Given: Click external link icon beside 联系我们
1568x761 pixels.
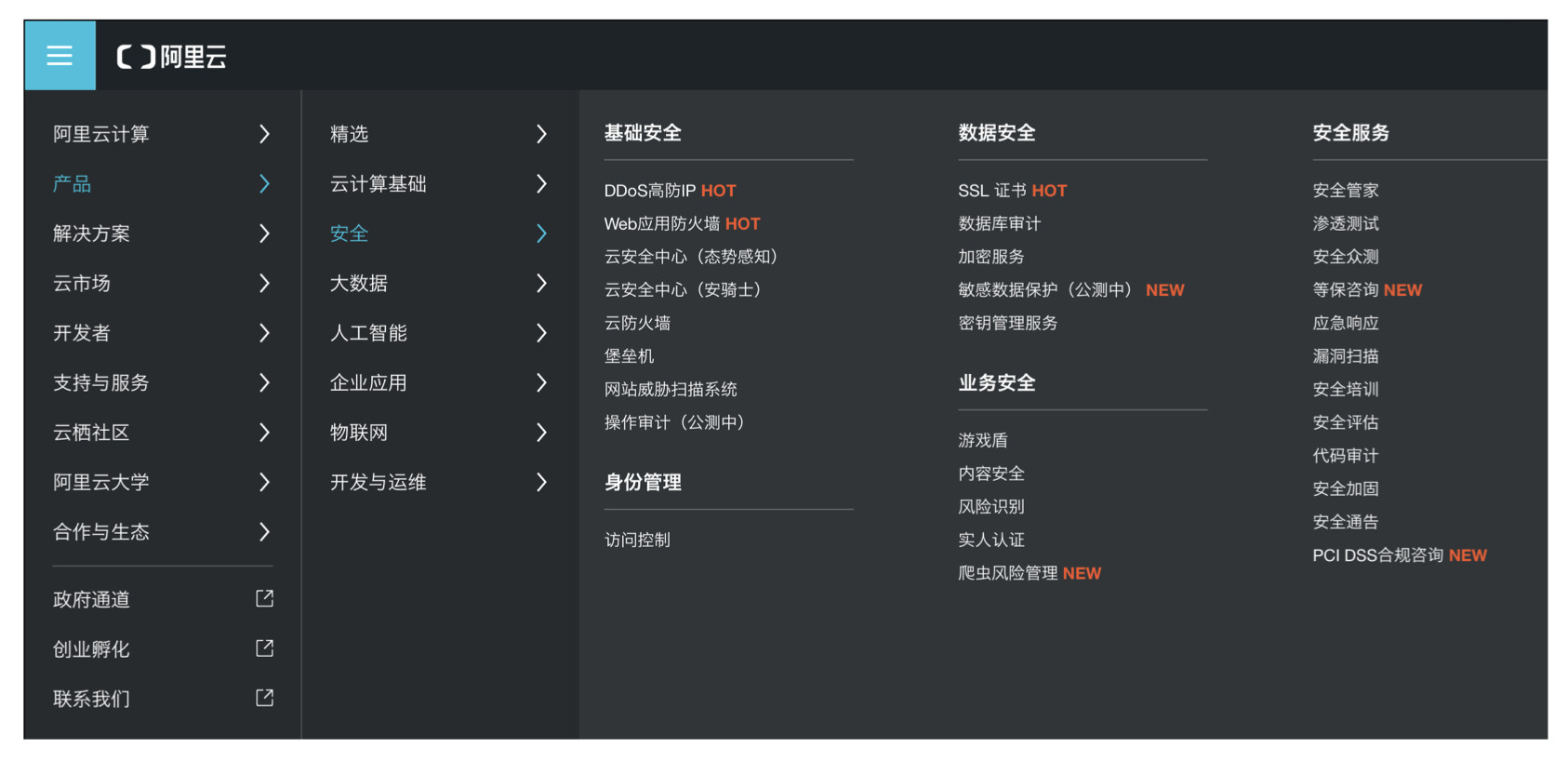Looking at the screenshot, I should [264, 698].
